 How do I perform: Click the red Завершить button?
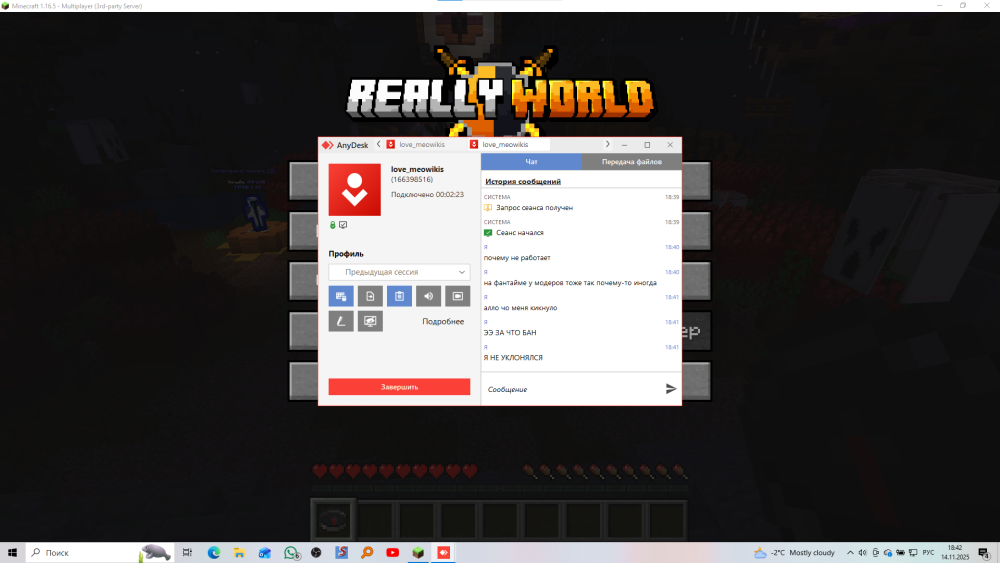tap(399, 387)
